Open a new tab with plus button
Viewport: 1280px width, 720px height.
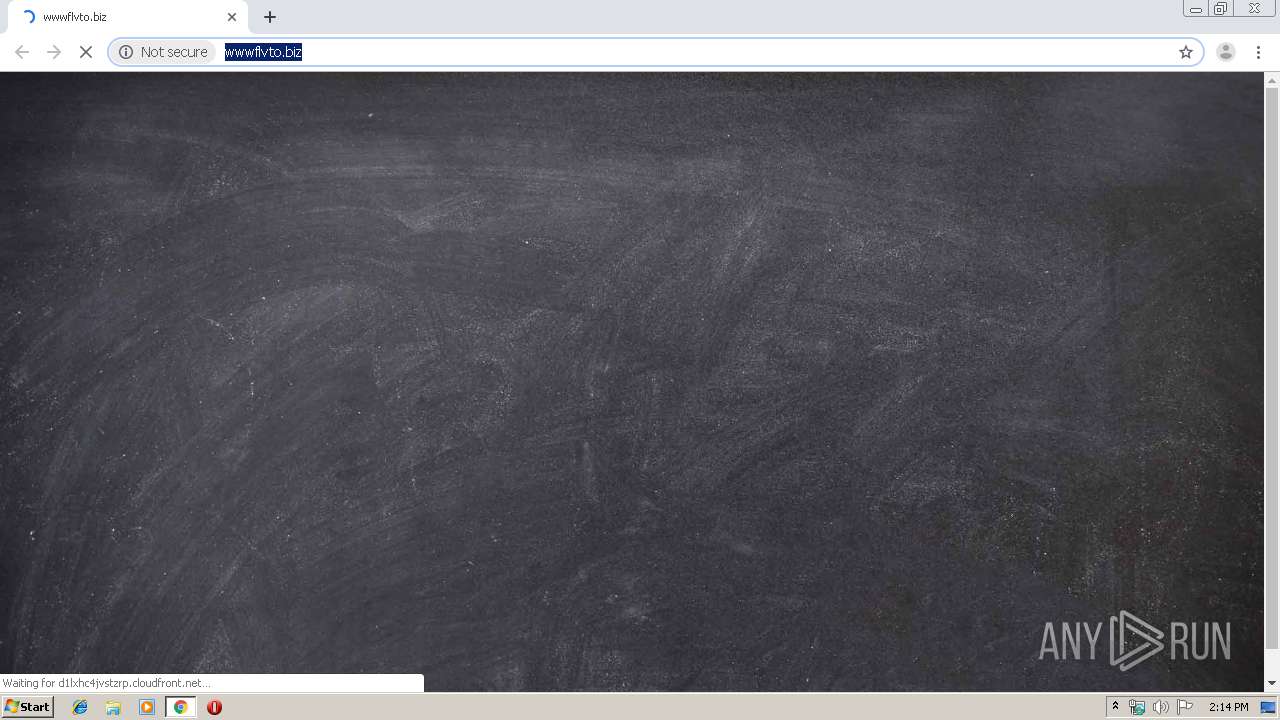(x=270, y=17)
